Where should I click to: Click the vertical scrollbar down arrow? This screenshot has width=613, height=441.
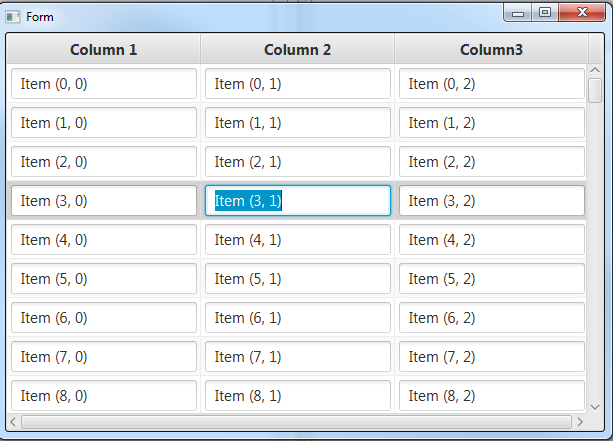(595, 406)
